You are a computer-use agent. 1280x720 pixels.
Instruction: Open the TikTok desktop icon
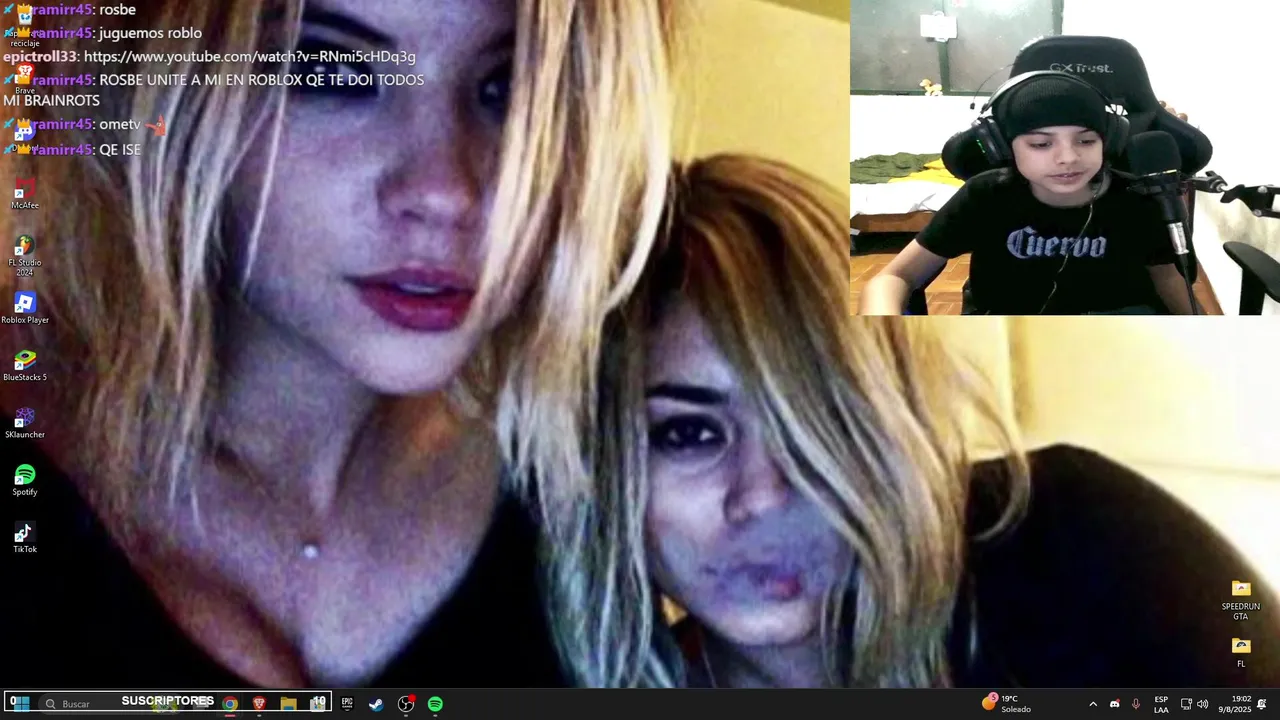tap(25, 537)
